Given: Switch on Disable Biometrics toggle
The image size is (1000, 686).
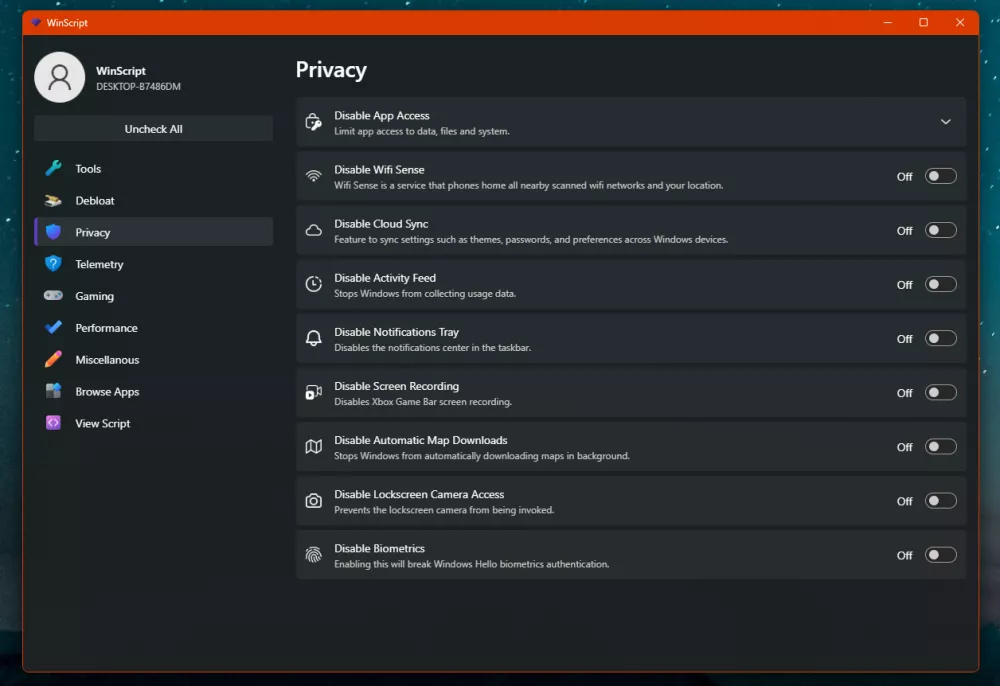Looking at the screenshot, I should pyautogui.click(x=940, y=555).
